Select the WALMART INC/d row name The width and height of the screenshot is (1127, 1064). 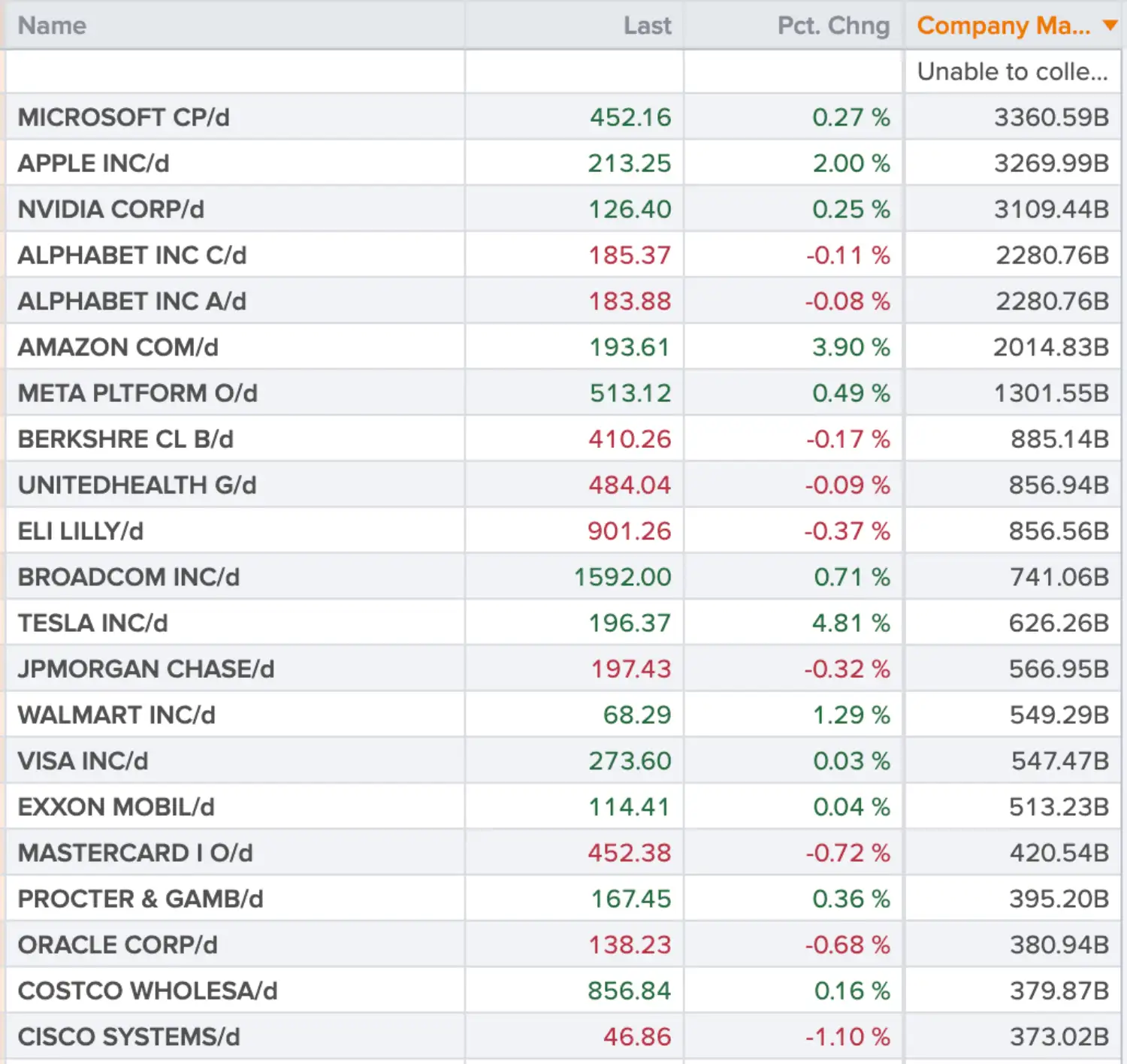pyautogui.click(x=116, y=715)
